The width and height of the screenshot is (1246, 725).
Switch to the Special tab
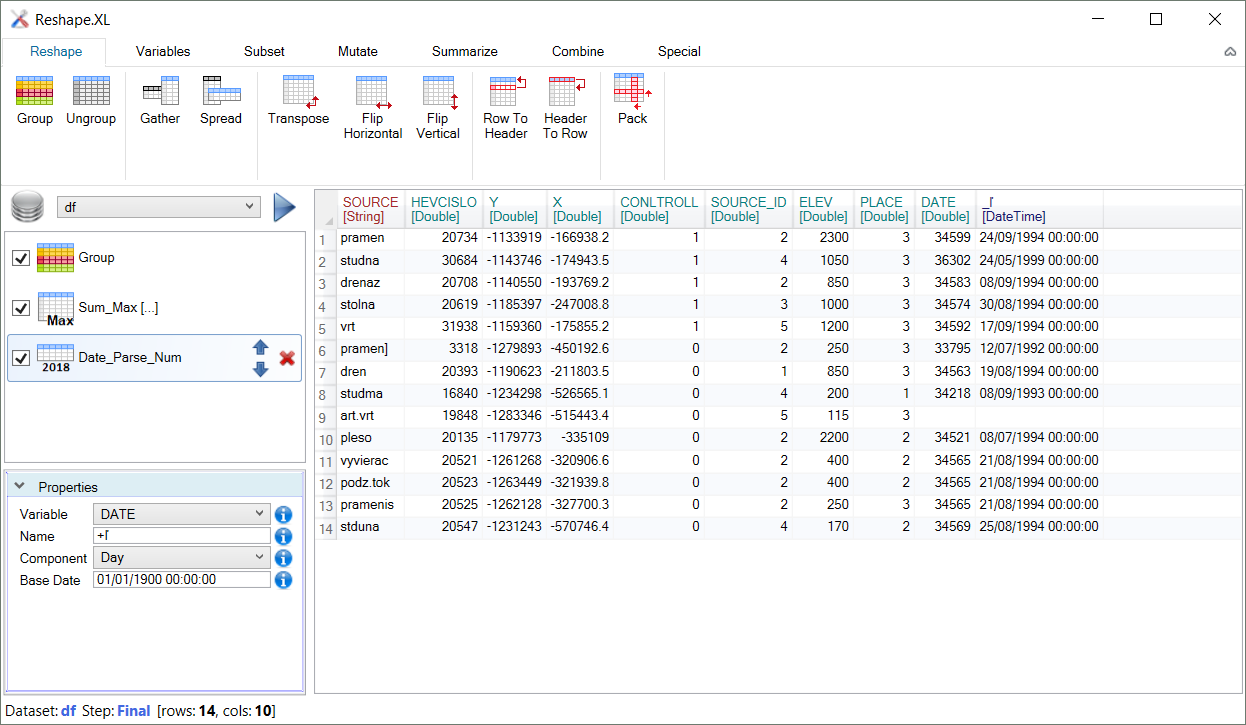point(679,51)
